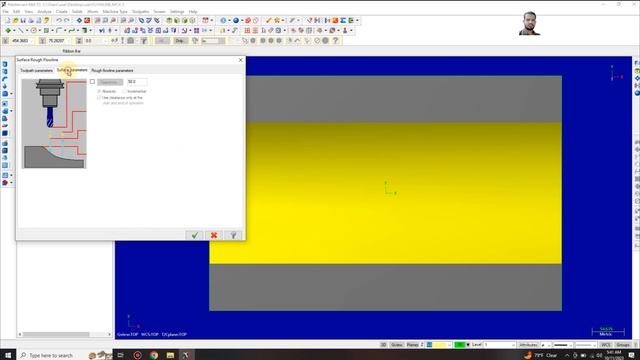Cancel dialog with the red X button
640x360 pixels.
(213, 235)
